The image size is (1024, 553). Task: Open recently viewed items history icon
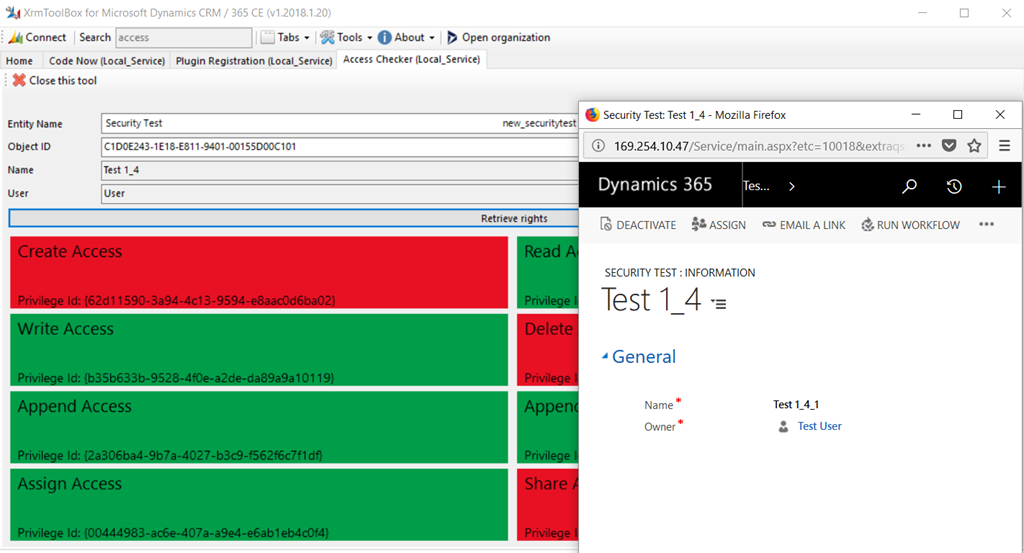click(x=954, y=187)
